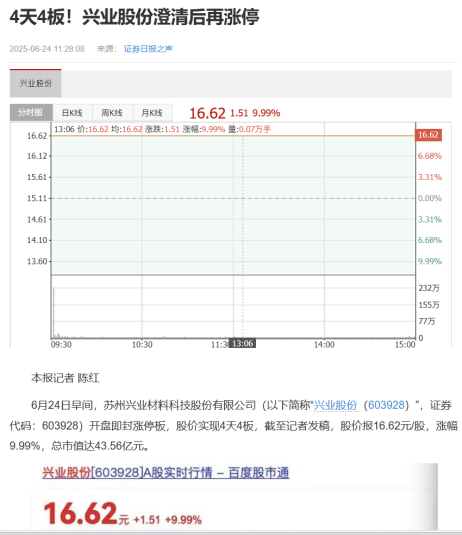This screenshot has width=462, height=535.
Task: Follow the 603928 stock code link
Action: click(386, 405)
